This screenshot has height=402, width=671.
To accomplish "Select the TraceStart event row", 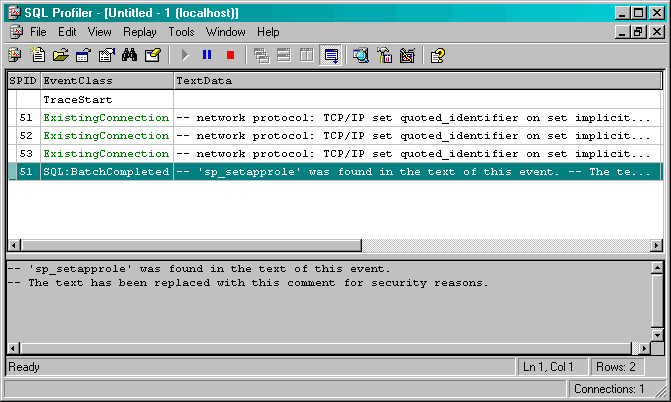I will 335,99.
